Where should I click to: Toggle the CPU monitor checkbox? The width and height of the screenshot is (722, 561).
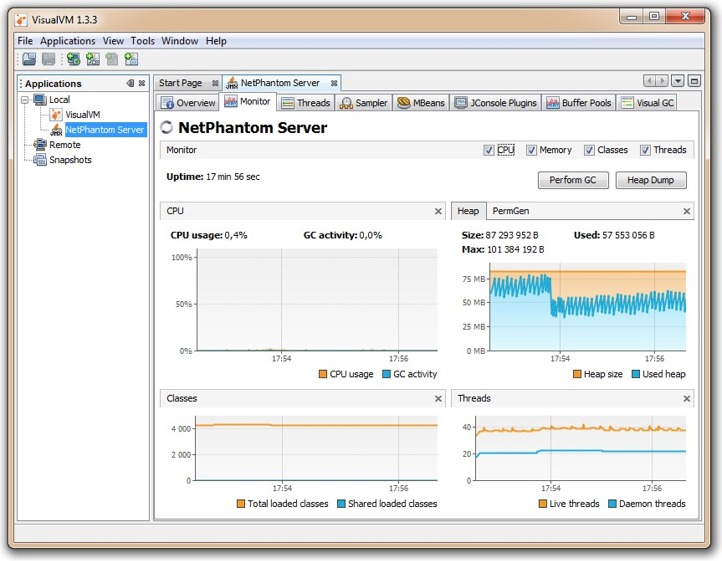pos(489,150)
